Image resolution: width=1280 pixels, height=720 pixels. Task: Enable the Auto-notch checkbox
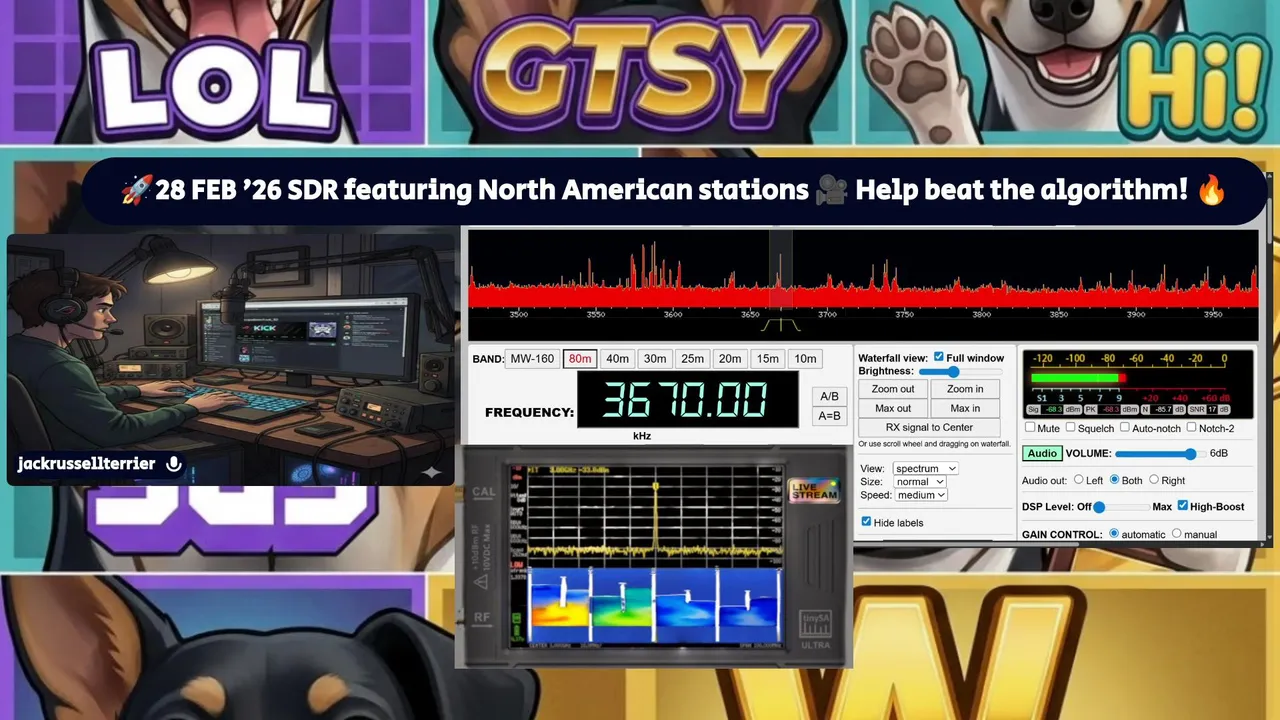tap(1124, 428)
